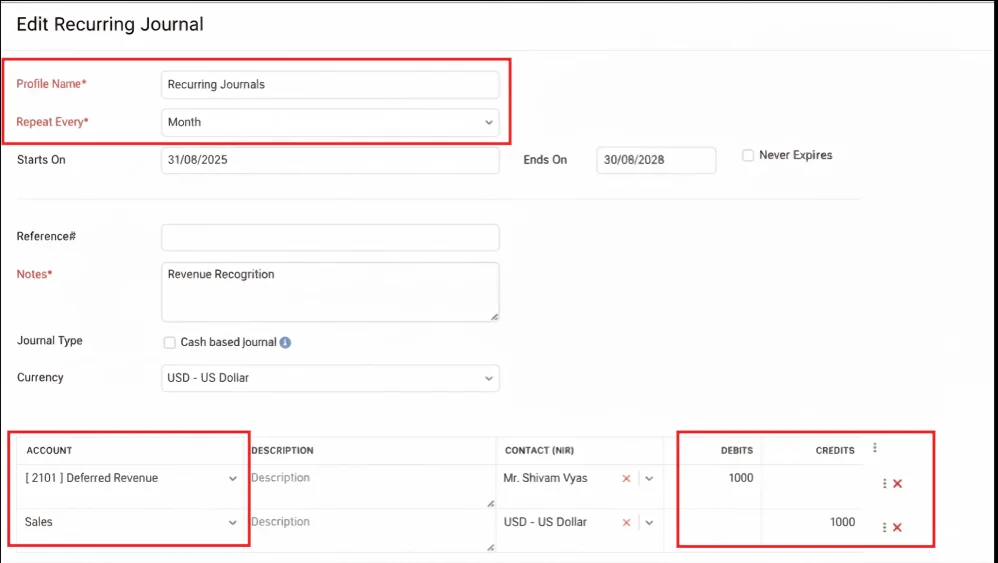Open three-dot options for the Sales row
The image size is (998, 563).
(884, 527)
